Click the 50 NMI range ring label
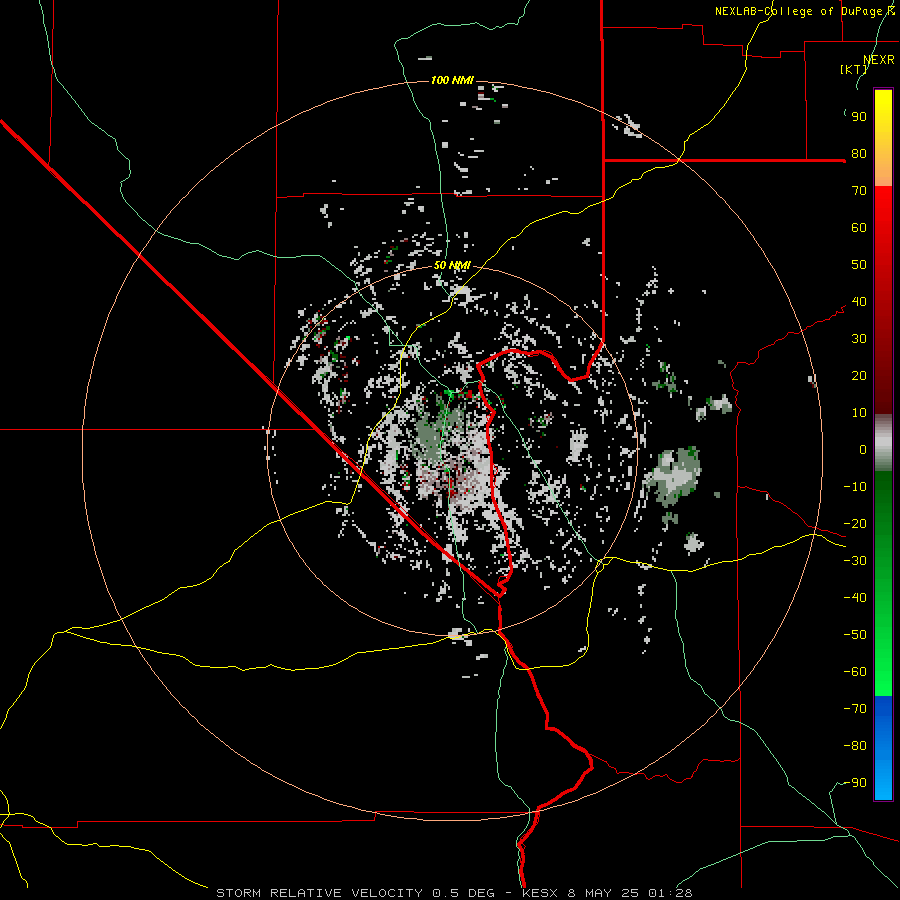The width and height of the screenshot is (900, 900). tap(452, 265)
